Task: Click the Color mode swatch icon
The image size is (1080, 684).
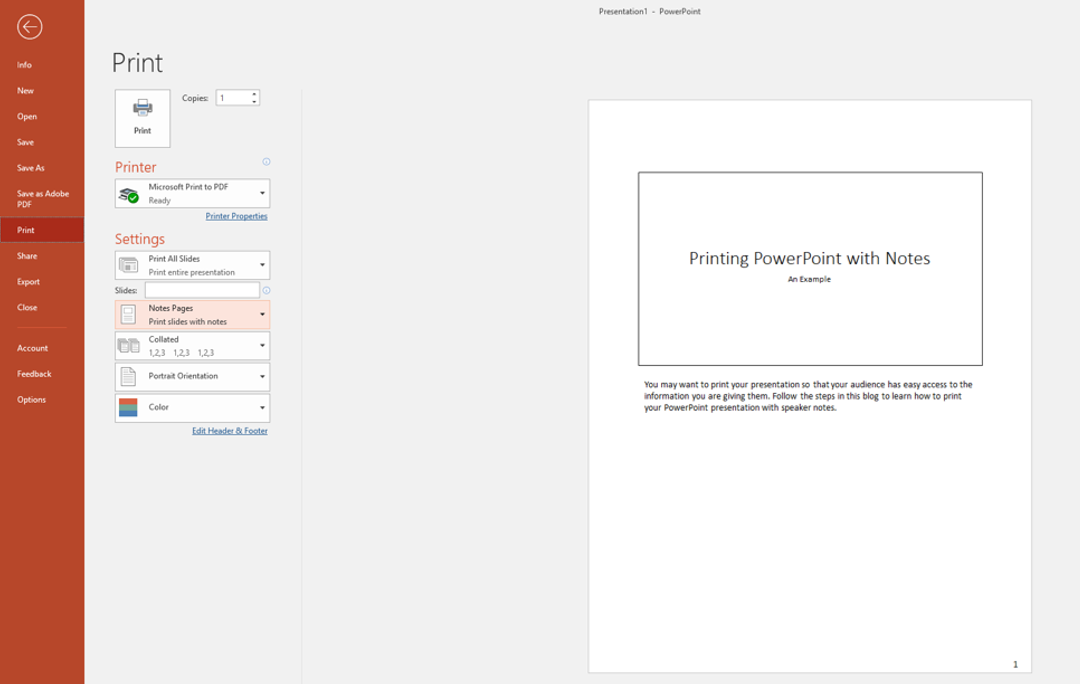Action: [129, 407]
